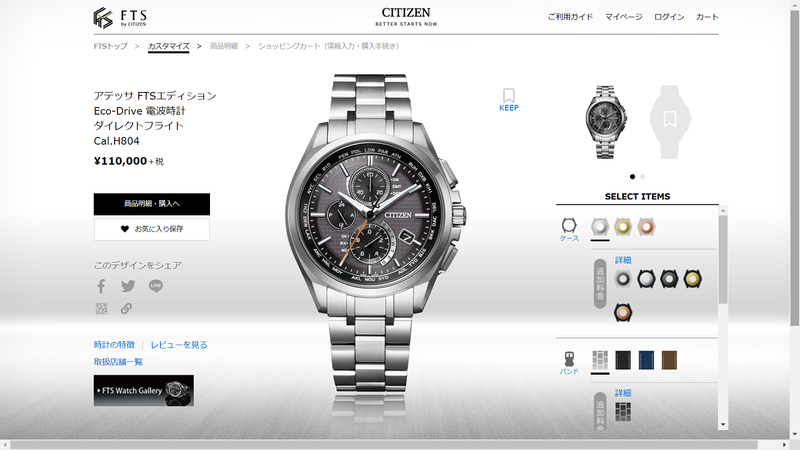Screen dimensions: 800x450
Task: Pick the navy blue leather band
Action: [x=646, y=360]
